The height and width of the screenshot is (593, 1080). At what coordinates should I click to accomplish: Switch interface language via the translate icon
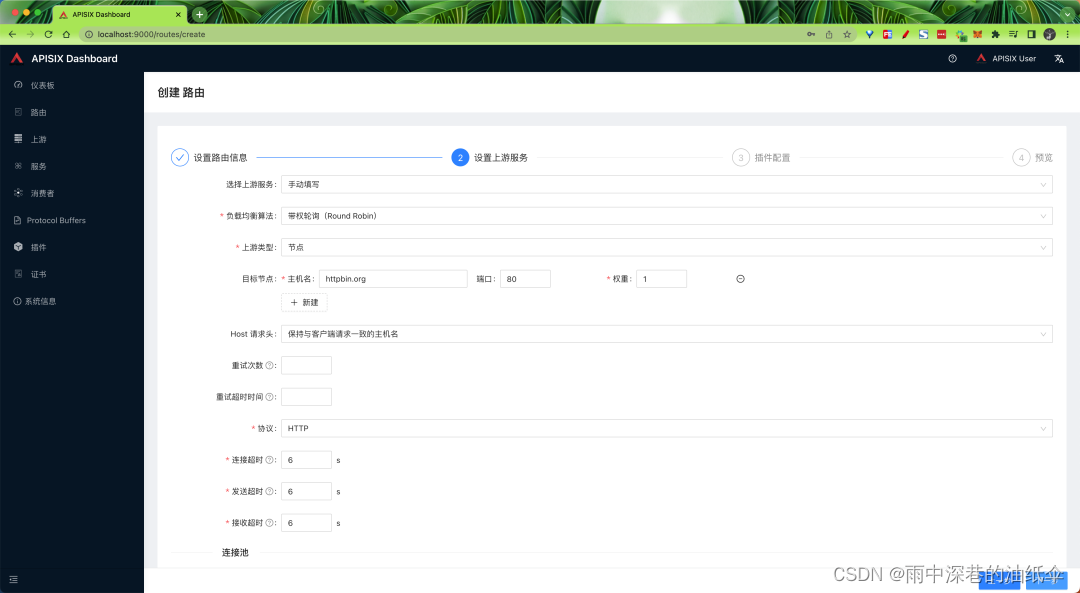pyautogui.click(x=1059, y=58)
